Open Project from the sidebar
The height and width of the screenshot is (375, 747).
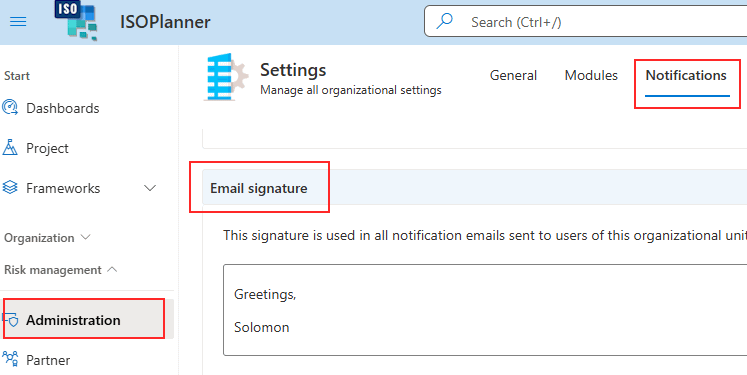coord(47,148)
